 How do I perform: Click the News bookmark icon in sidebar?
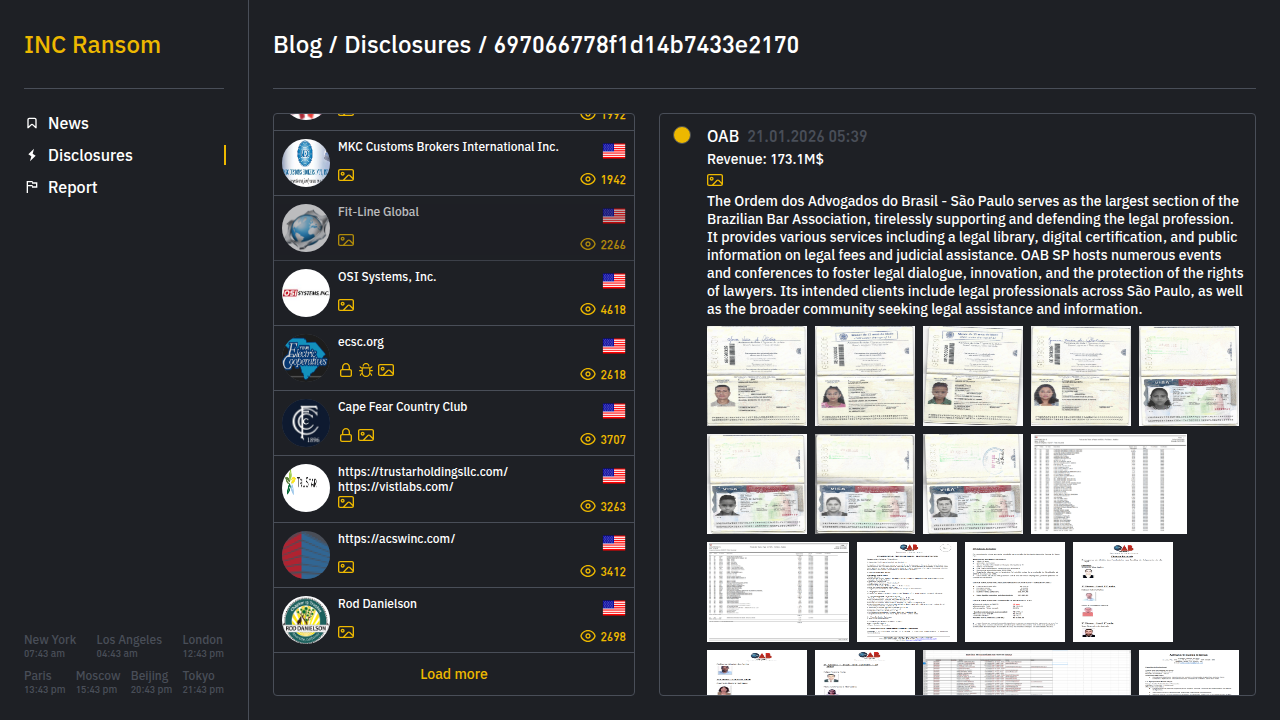point(32,123)
